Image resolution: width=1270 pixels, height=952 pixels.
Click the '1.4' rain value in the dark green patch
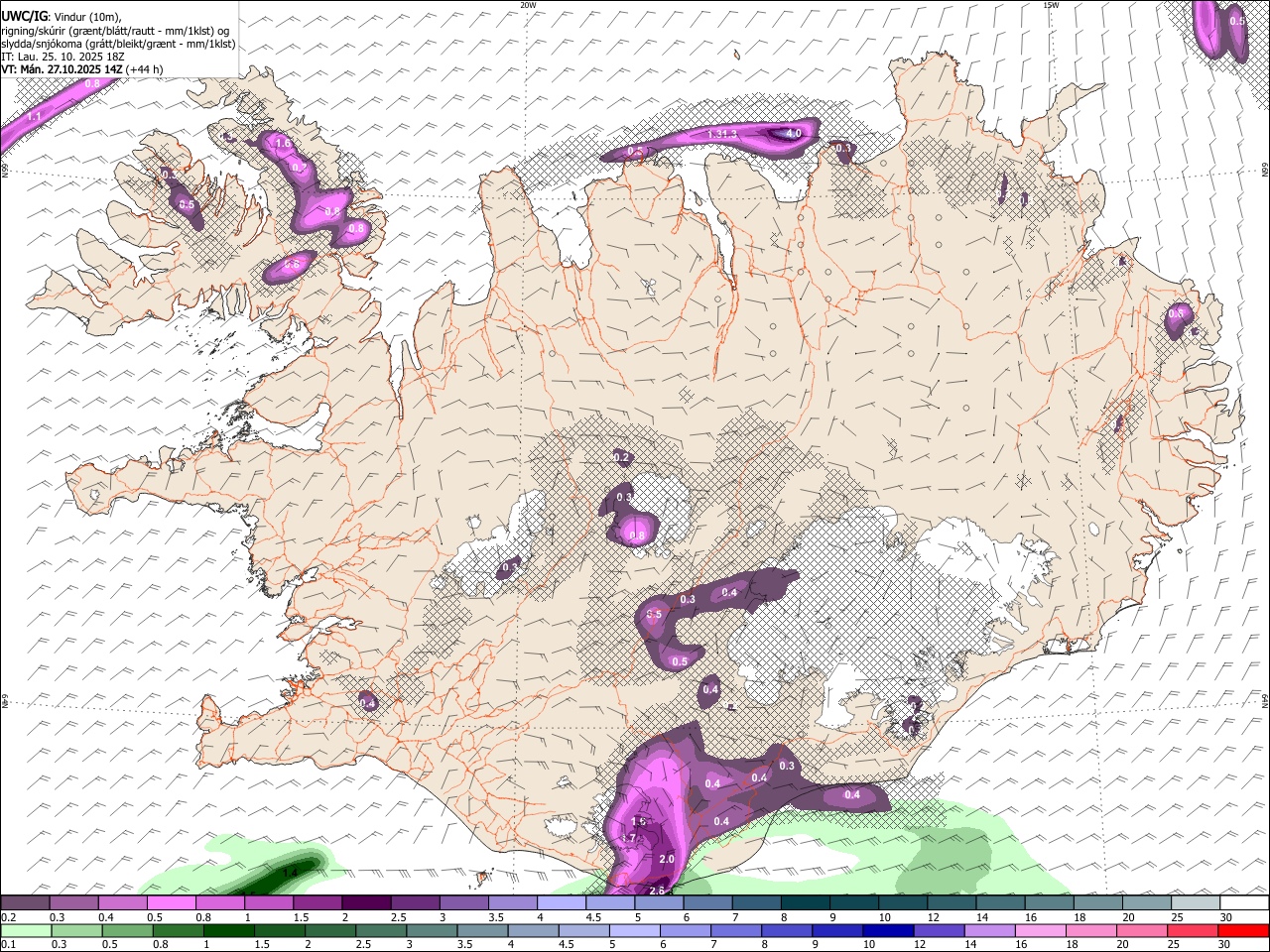pos(291,872)
